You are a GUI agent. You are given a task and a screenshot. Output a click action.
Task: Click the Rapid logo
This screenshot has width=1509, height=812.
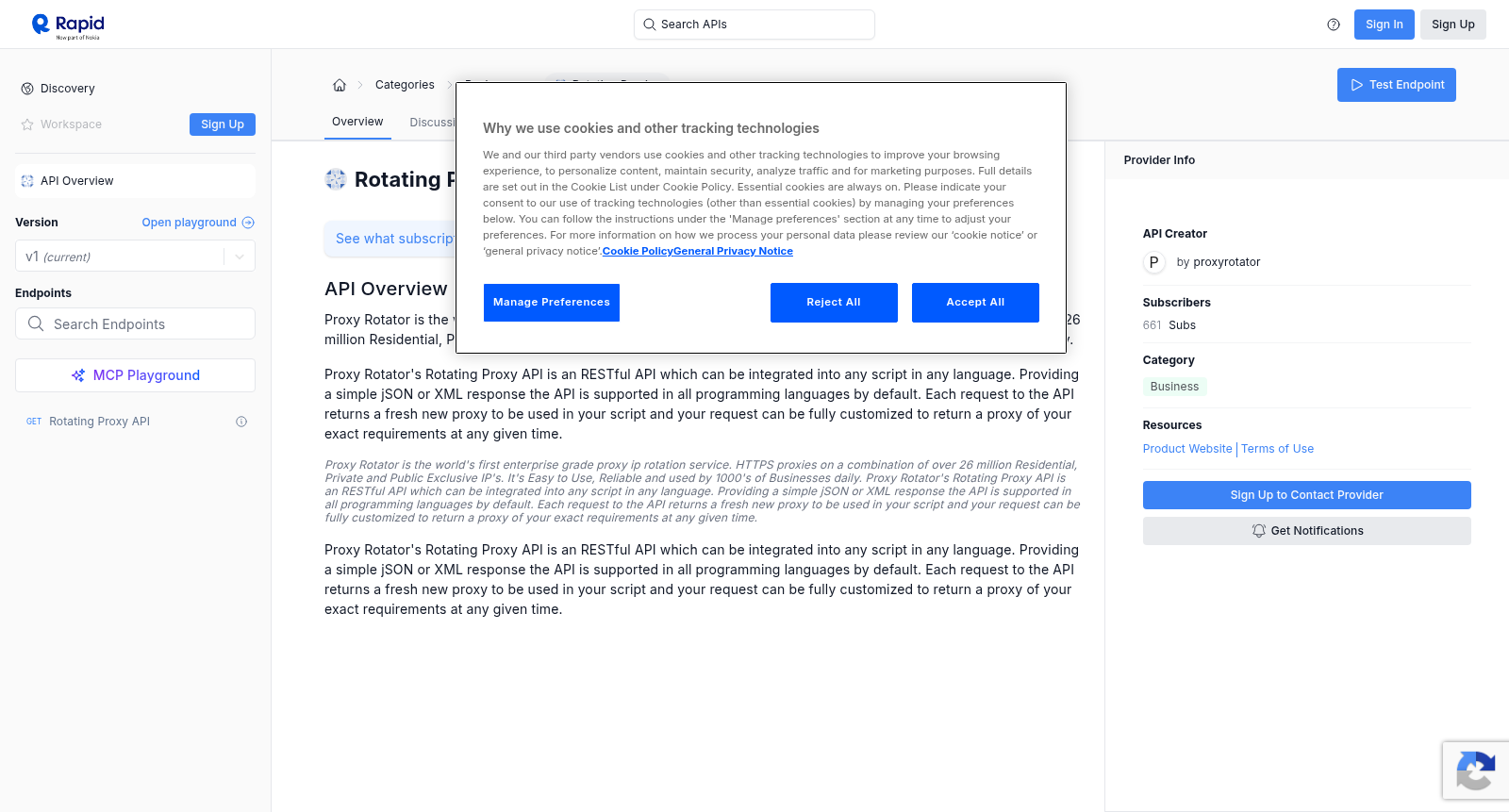click(x=68, y=25)
